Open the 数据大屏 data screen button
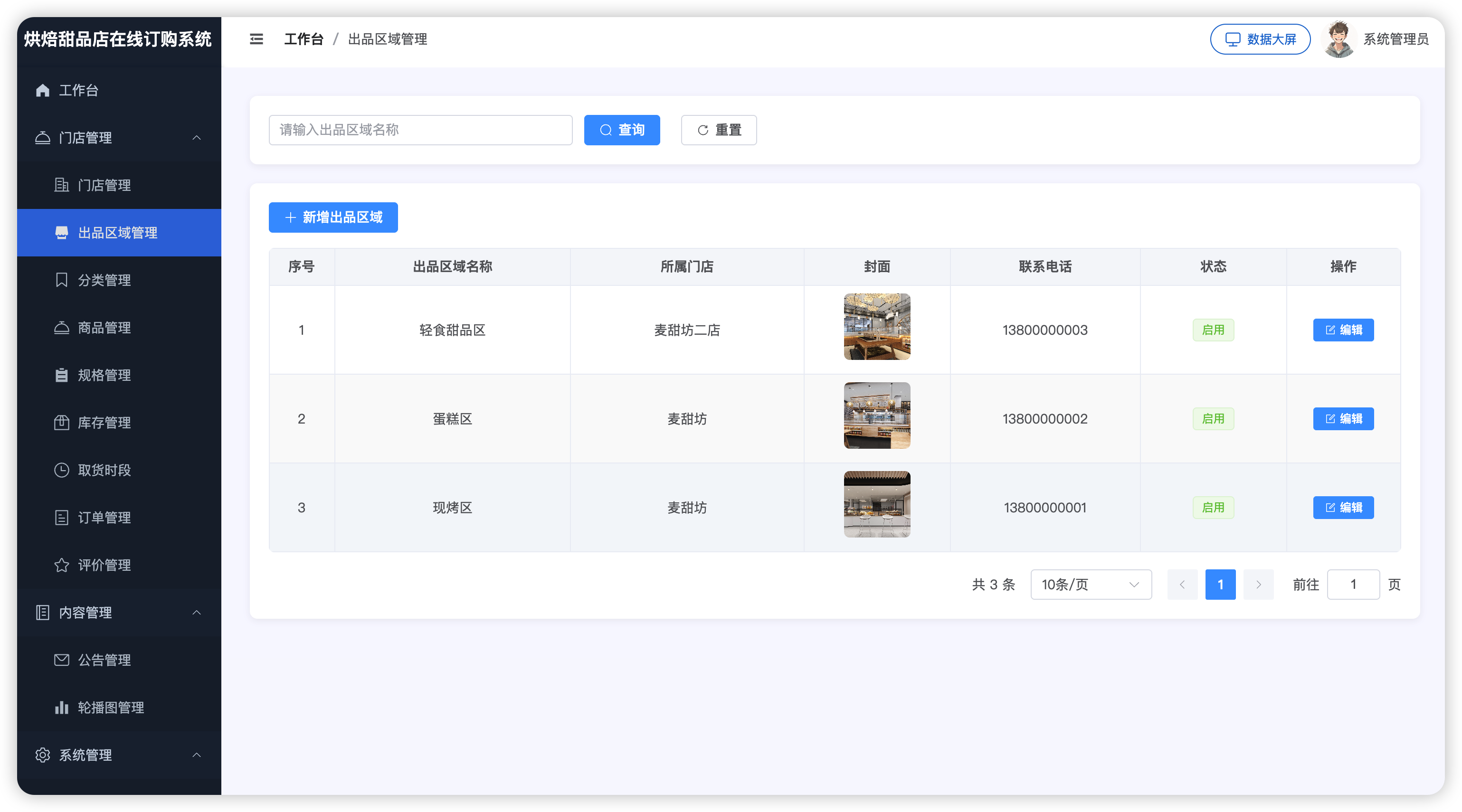 tap(1260, 39)
